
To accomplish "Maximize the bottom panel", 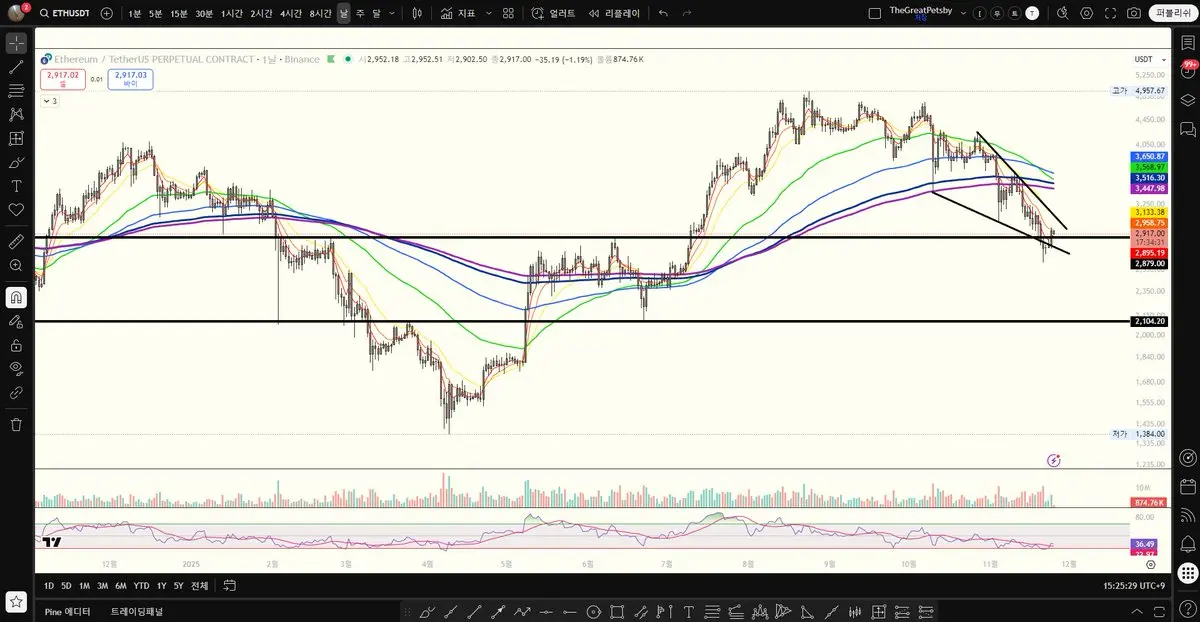I will click(1160, 611).
